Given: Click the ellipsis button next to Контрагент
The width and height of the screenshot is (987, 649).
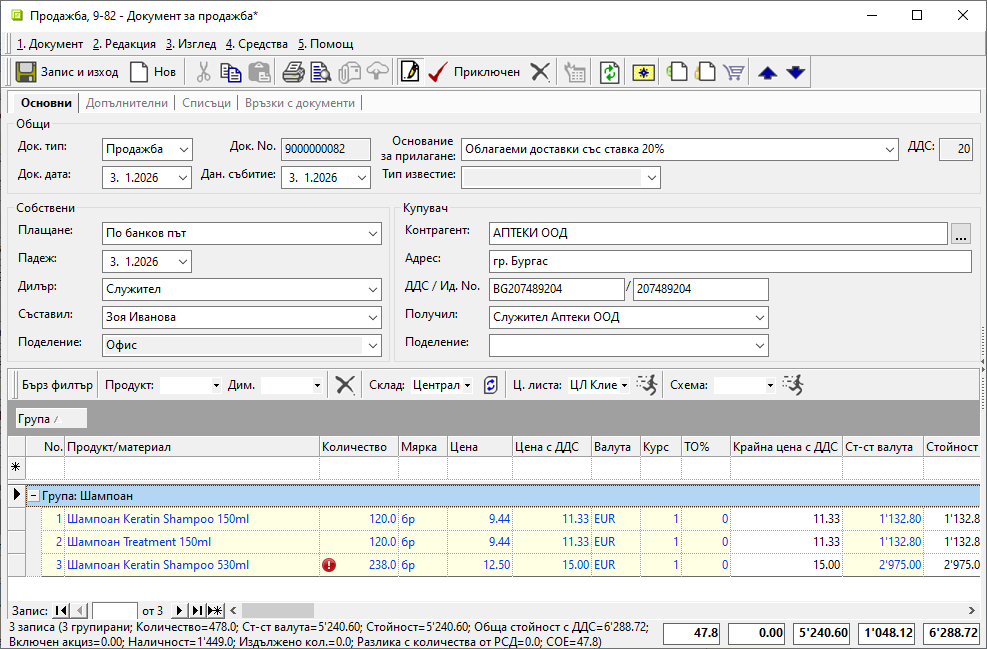Looking at the screenshot, I should click(x=961, y=234).
